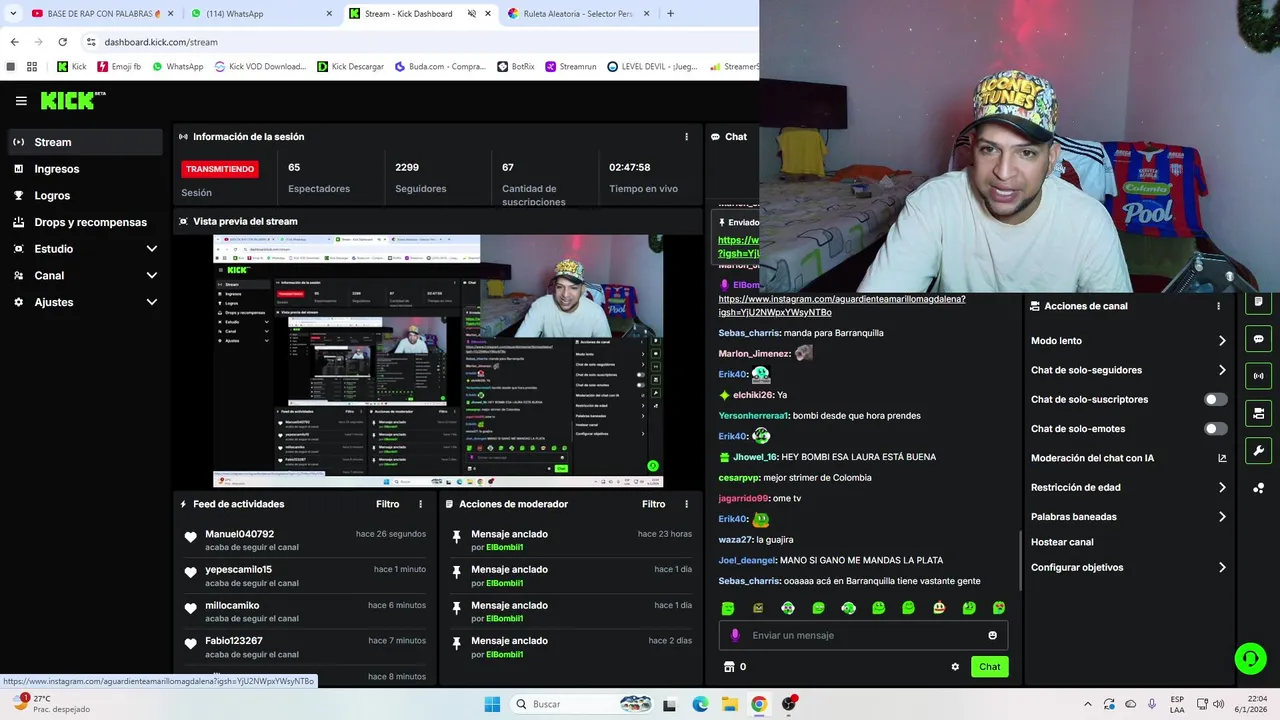Open Palabras baneadas chevron
This screenshot has width=1280, height=720.
pos(1222,517)
